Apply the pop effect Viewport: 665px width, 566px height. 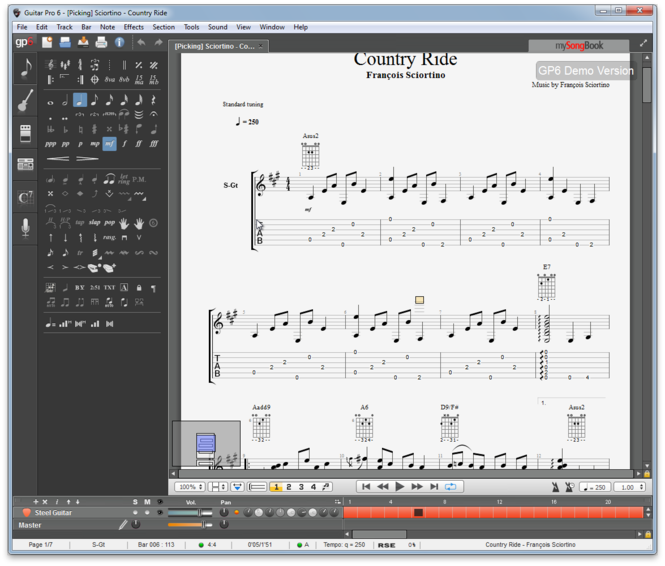tap(109, 223)
